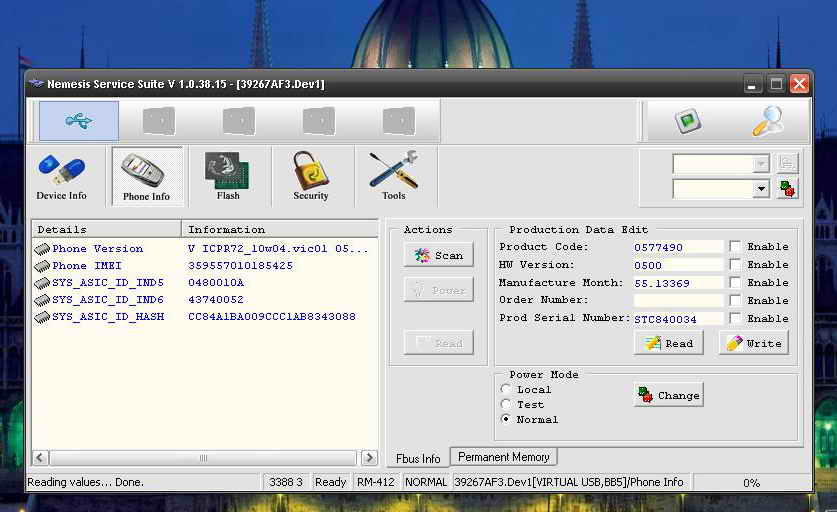Image resolution: width=837 pixels, height=512 pixels.
Task: Switch to the Permanent Memory tab
Action: click(504, 457)
